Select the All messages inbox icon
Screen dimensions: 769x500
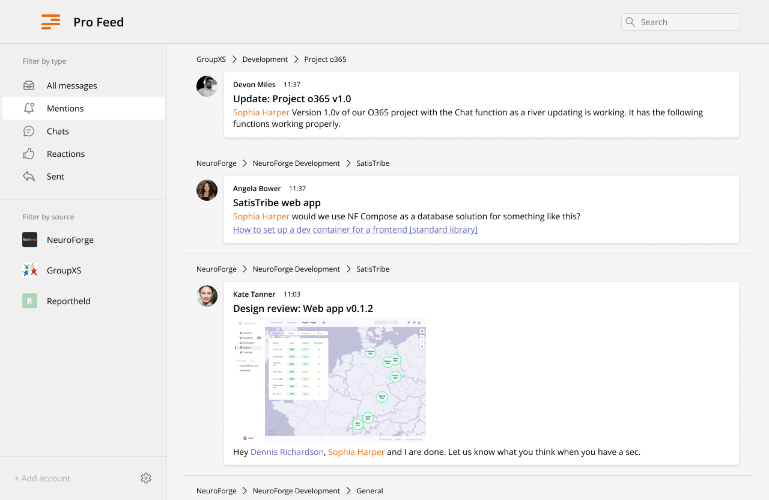pyautogui.click(x=29, y=85)
